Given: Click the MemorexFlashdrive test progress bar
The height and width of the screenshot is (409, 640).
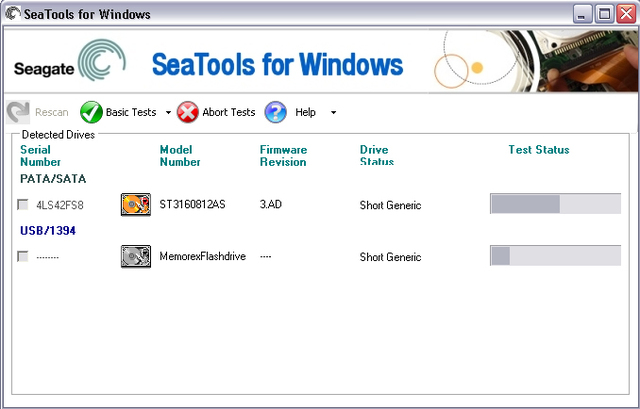Looking at the screenshot, I should pyautogui.click(x=556, y=256).
